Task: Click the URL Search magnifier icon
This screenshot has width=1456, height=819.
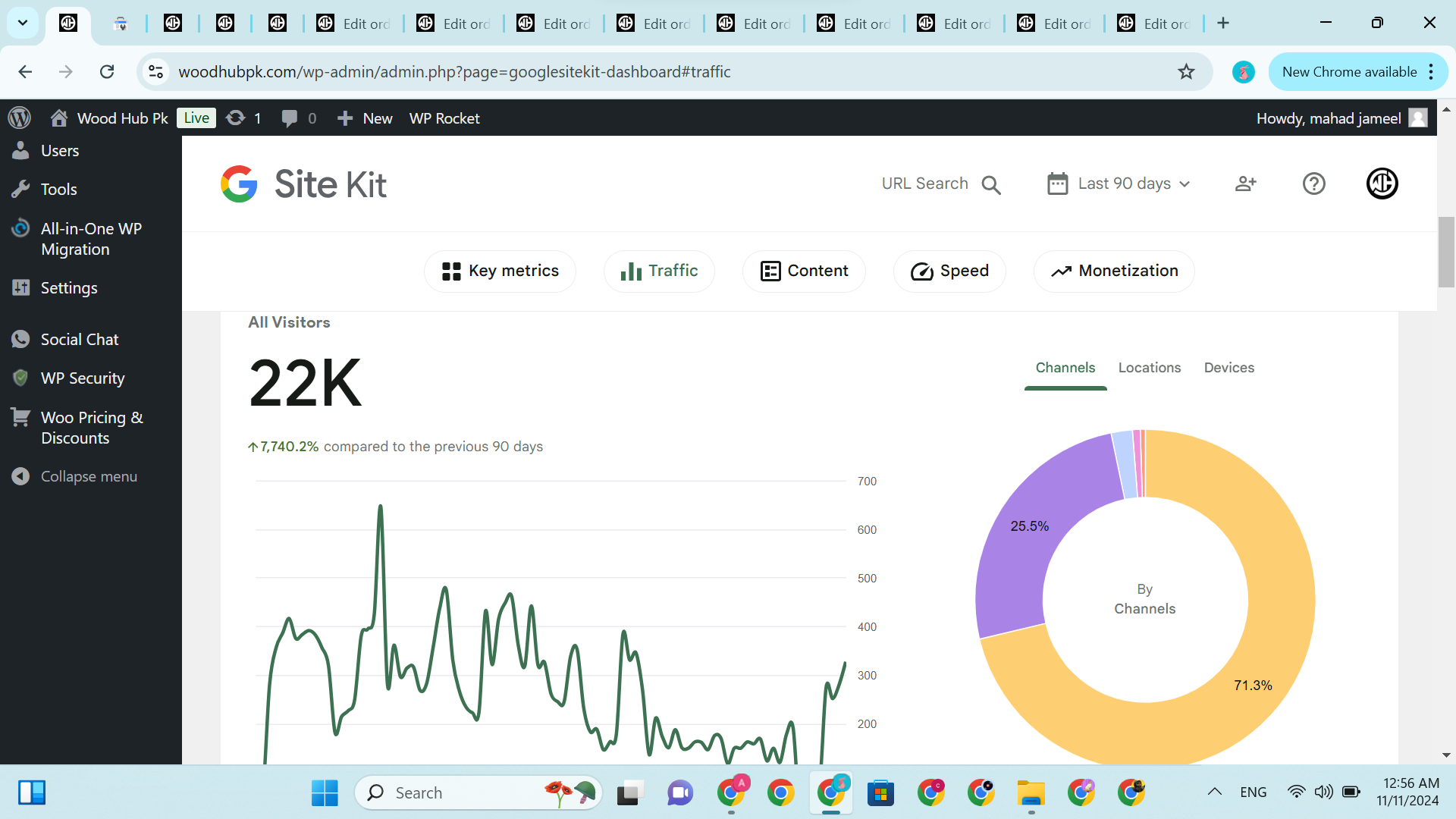Action: coord(991,184)
